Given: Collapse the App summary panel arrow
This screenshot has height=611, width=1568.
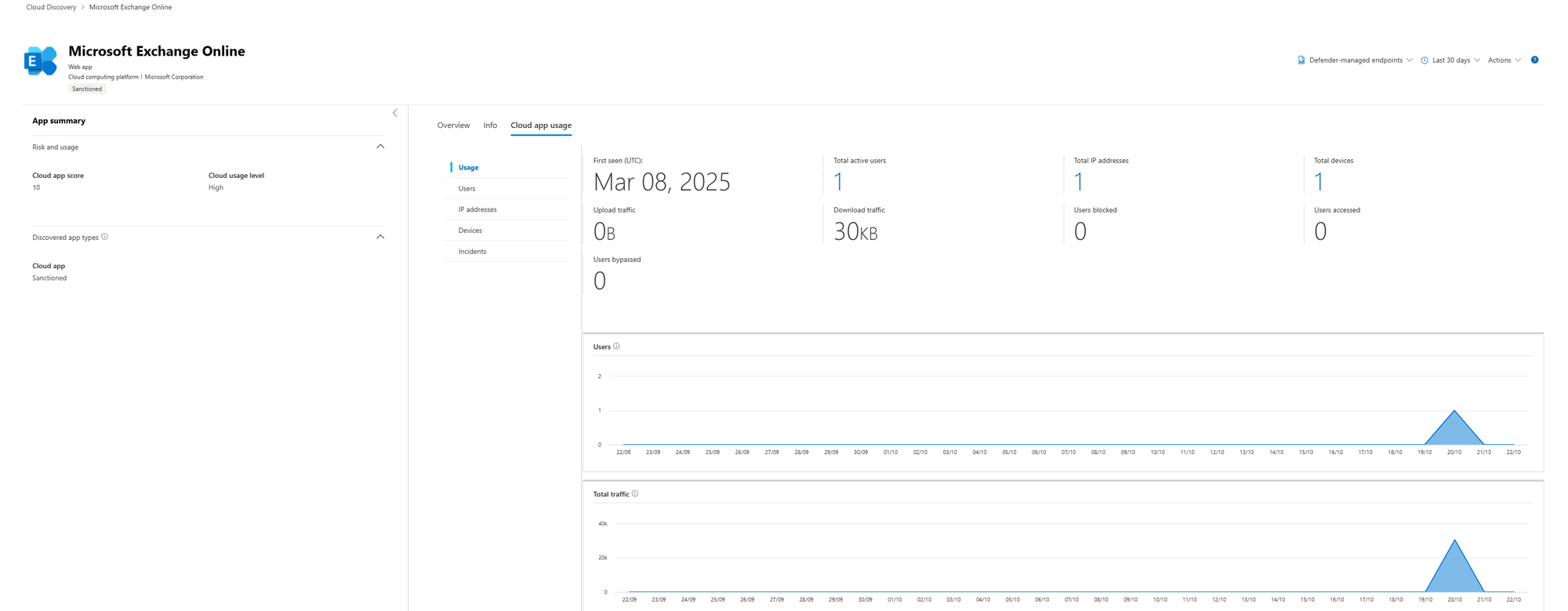Looking at the screenshot, I should click(395, 114).
